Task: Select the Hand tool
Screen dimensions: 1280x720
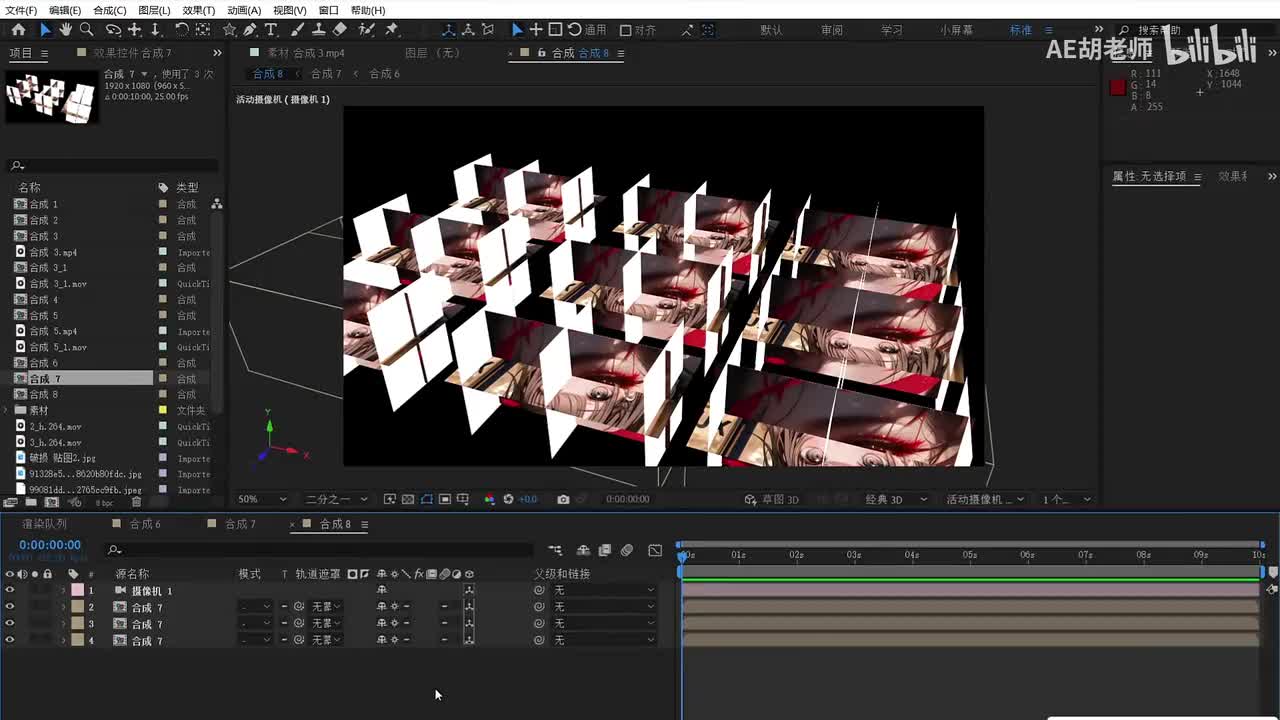Action: point(65,30)
